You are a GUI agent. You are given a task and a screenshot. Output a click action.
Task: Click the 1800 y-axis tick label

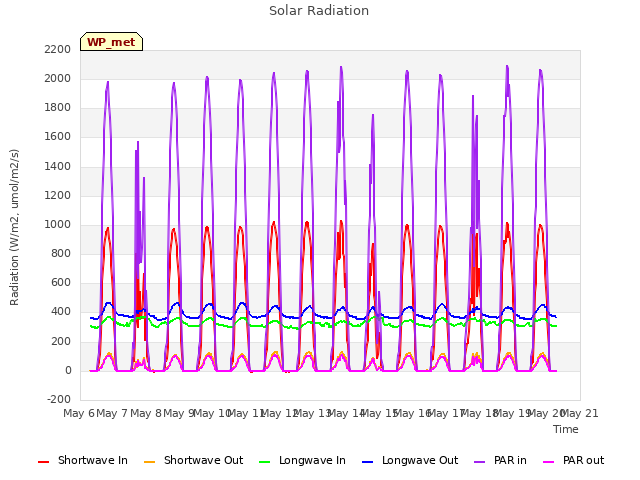pyautogui.click(x=58, y=108)
